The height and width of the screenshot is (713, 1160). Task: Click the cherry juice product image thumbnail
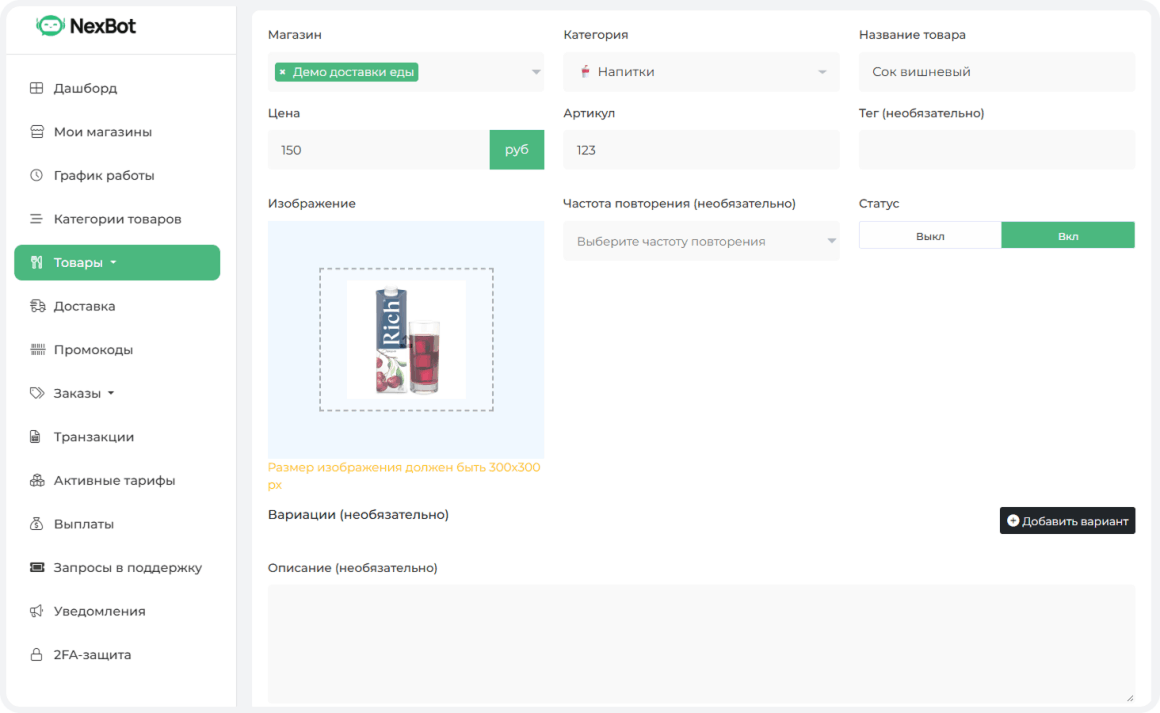(406, 340)
